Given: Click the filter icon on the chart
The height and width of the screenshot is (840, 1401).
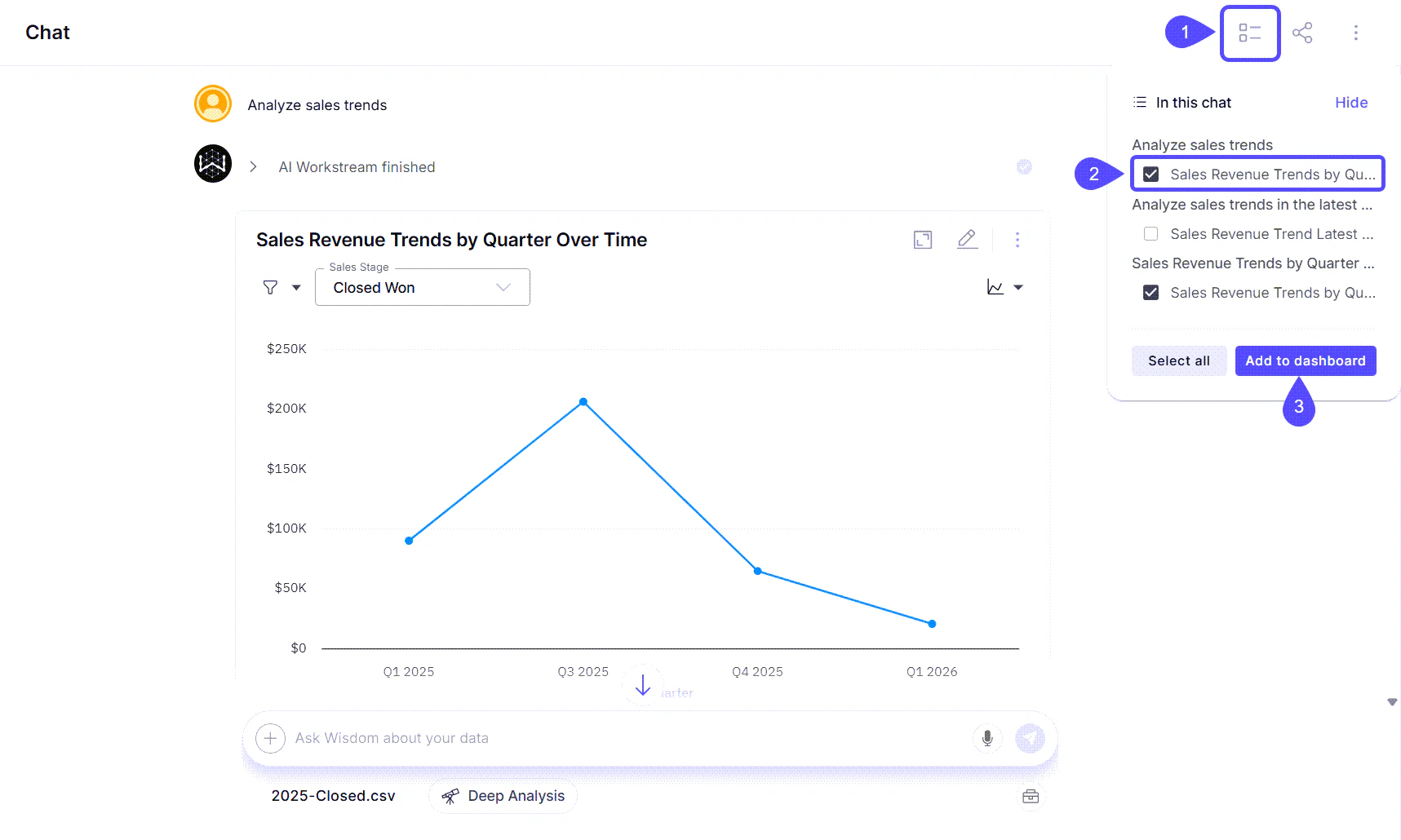Looking at the screenshot, I should (x=269, y=287).
